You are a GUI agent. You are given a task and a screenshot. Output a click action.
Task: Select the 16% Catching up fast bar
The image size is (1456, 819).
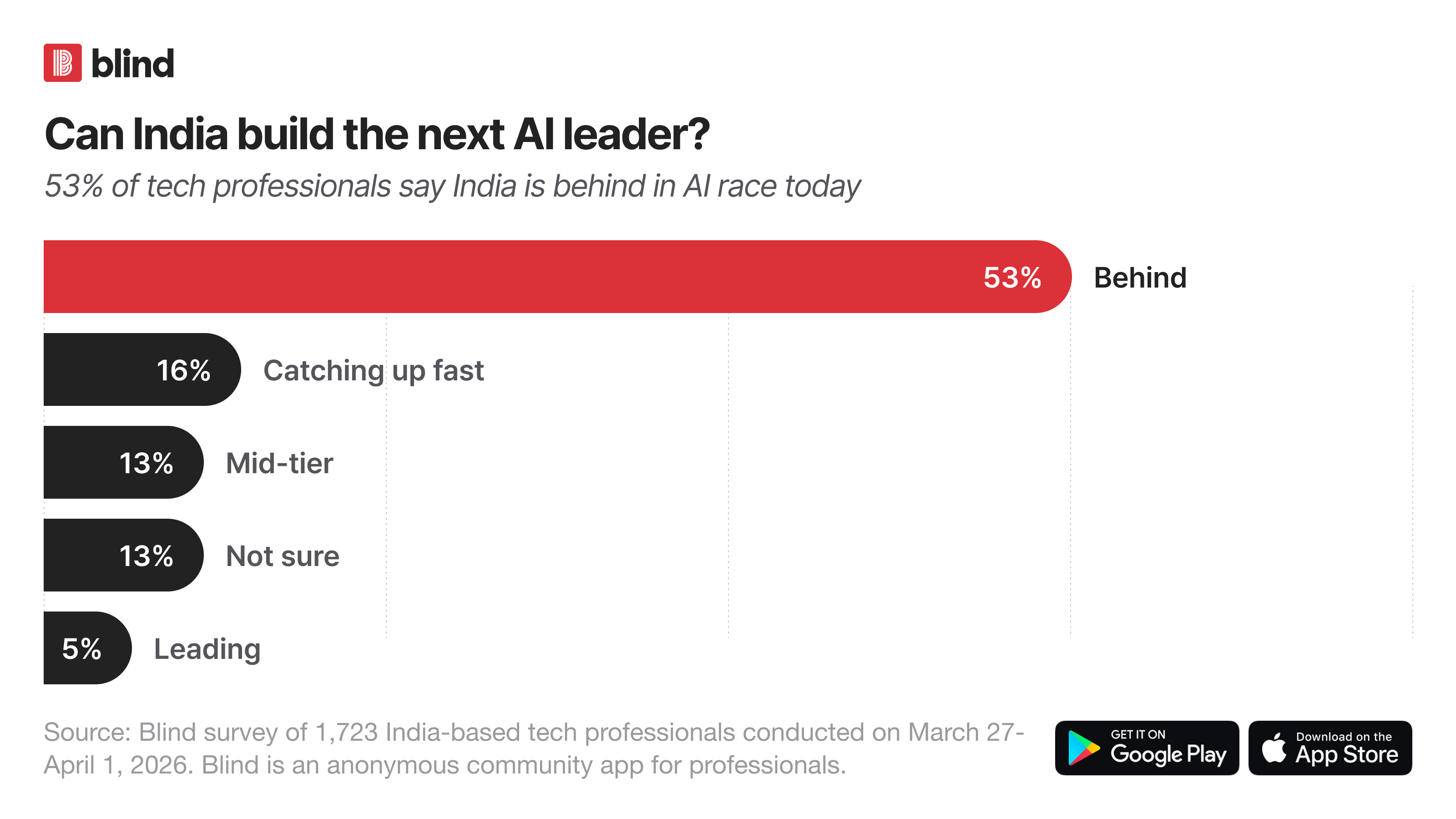142,369
